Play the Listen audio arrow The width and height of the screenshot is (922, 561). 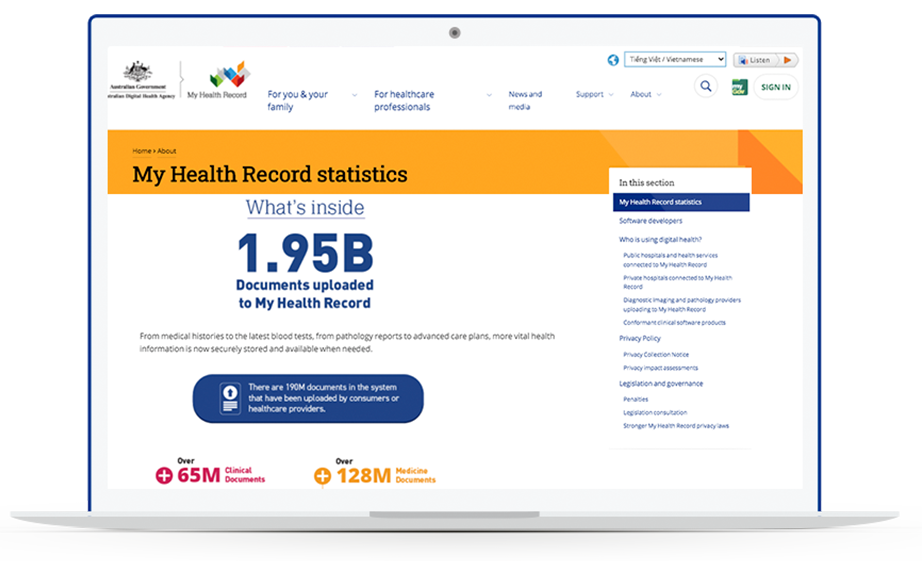click(x=787, y=60)
